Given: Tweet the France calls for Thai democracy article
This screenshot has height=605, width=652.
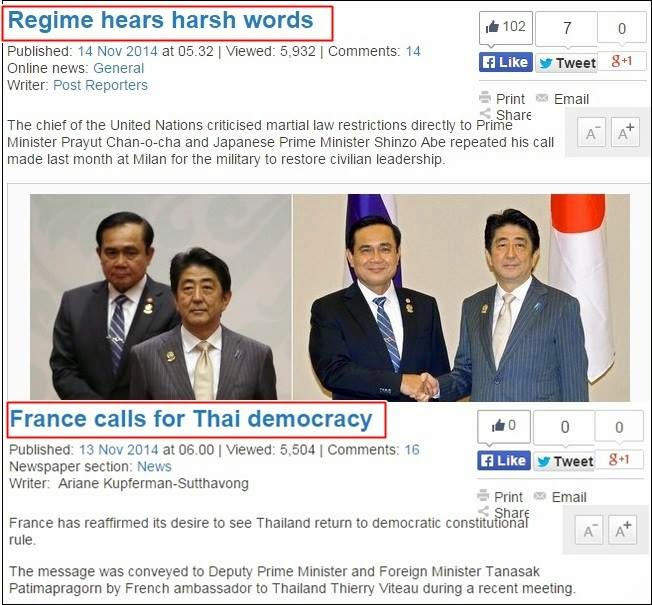Looking at the screenshot, I should click(564, 461).
